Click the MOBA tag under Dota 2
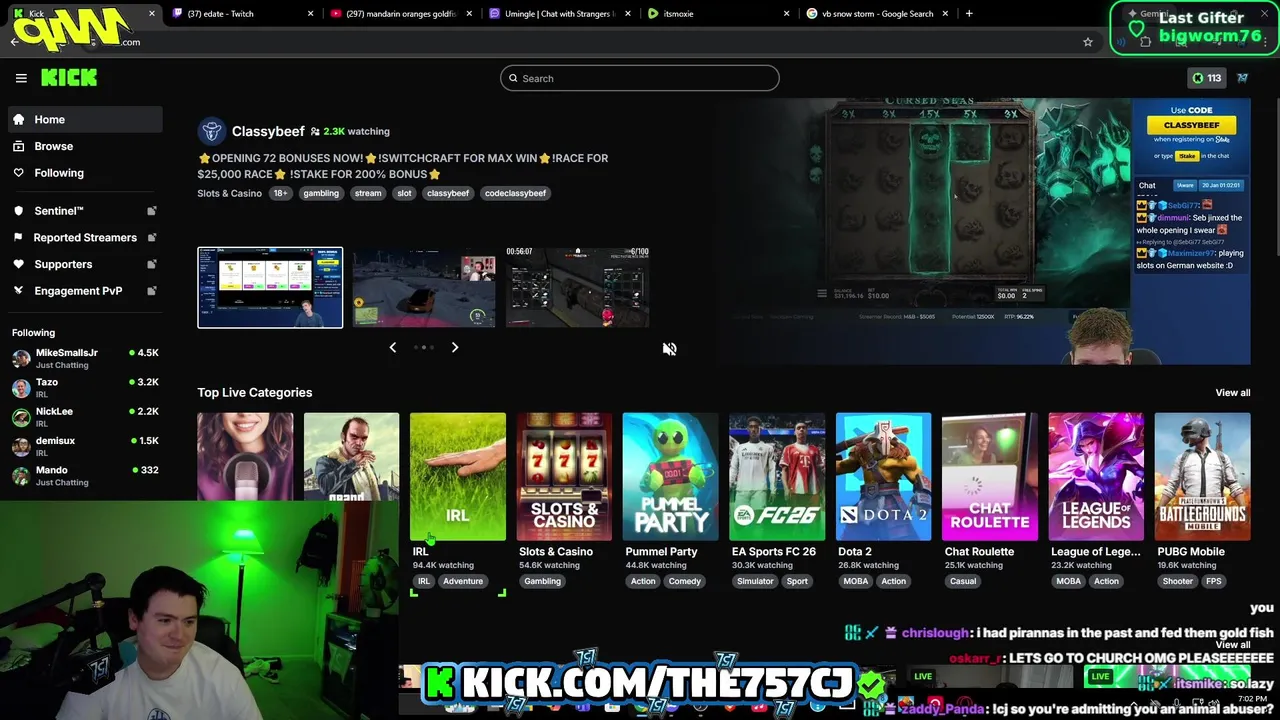The height and width of the screenshot is (720, 1280). coord(856,581)
